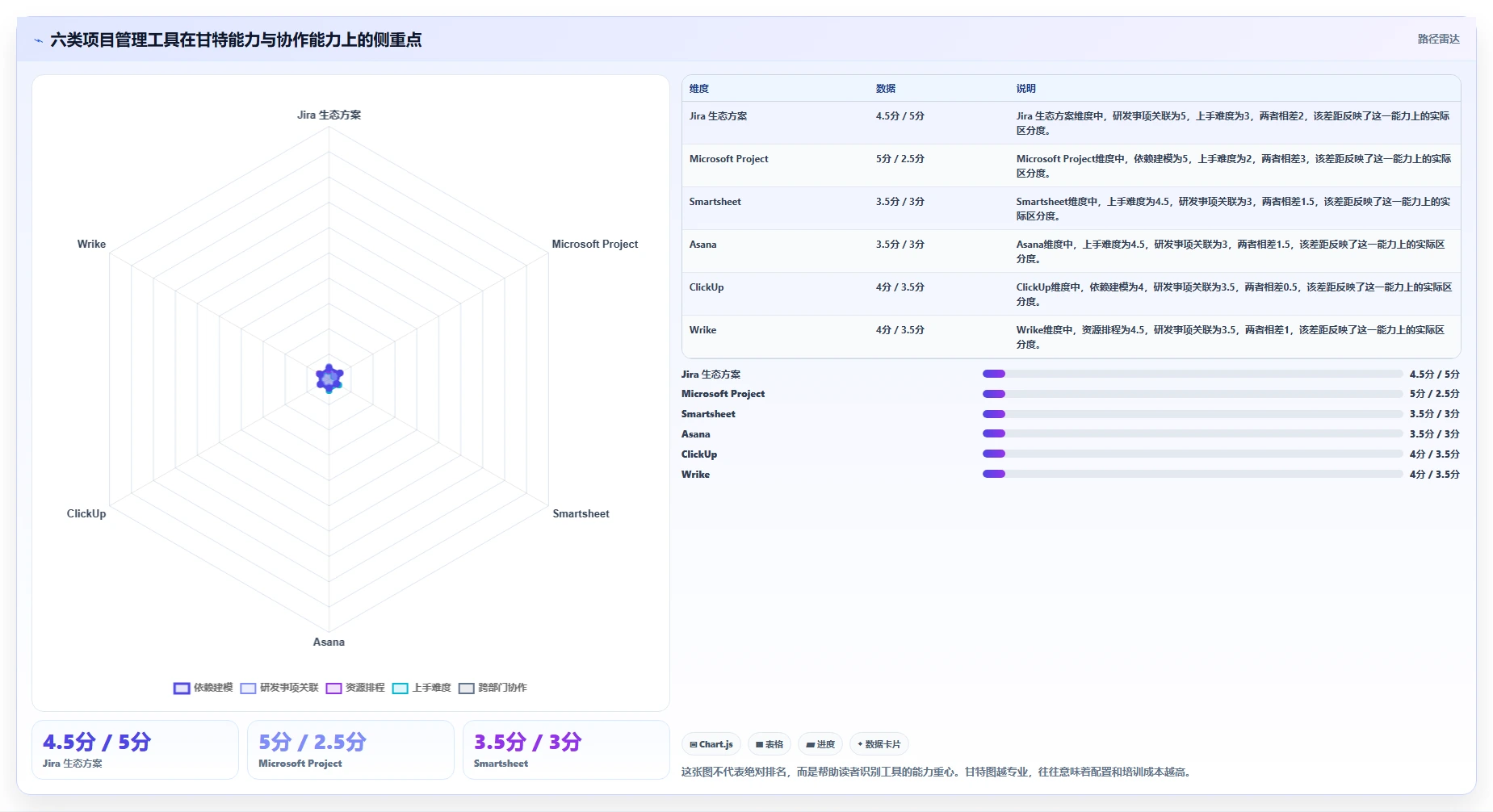Click the Smartsheet radar axis label
Screen dimensions: 1493x812
coord(581,513)
